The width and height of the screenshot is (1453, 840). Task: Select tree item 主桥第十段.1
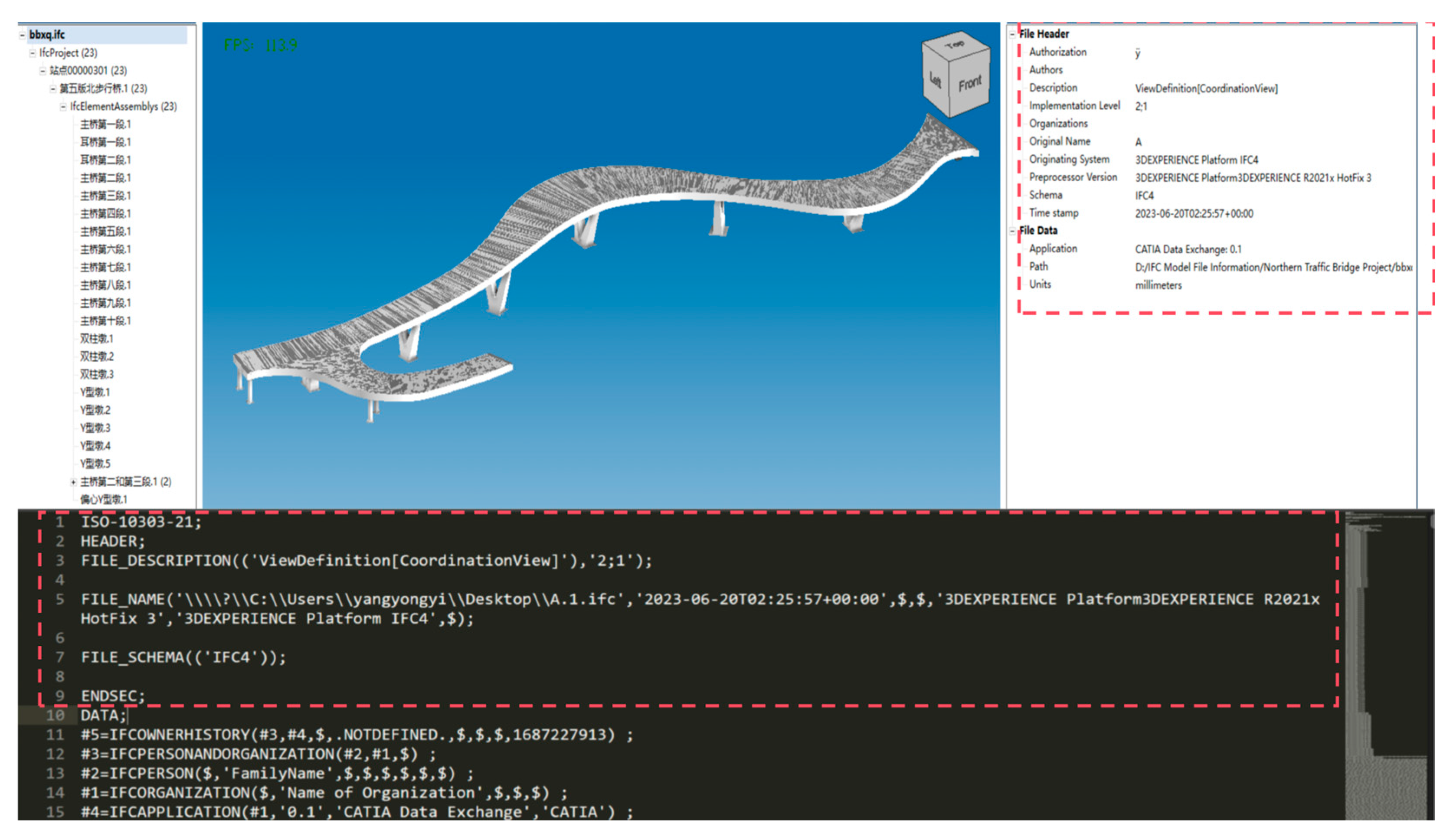pyautogui.click(x=105, y=321)
